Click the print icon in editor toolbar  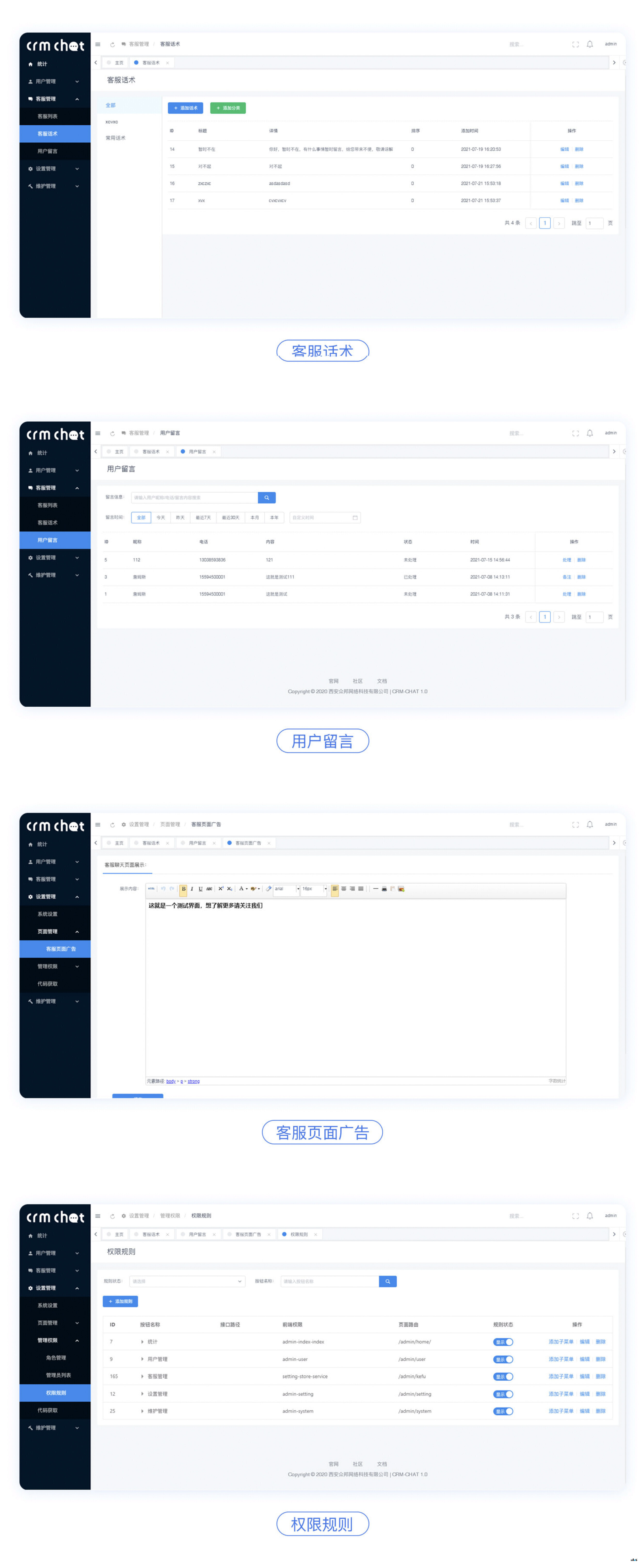click(x=384, y=889)
